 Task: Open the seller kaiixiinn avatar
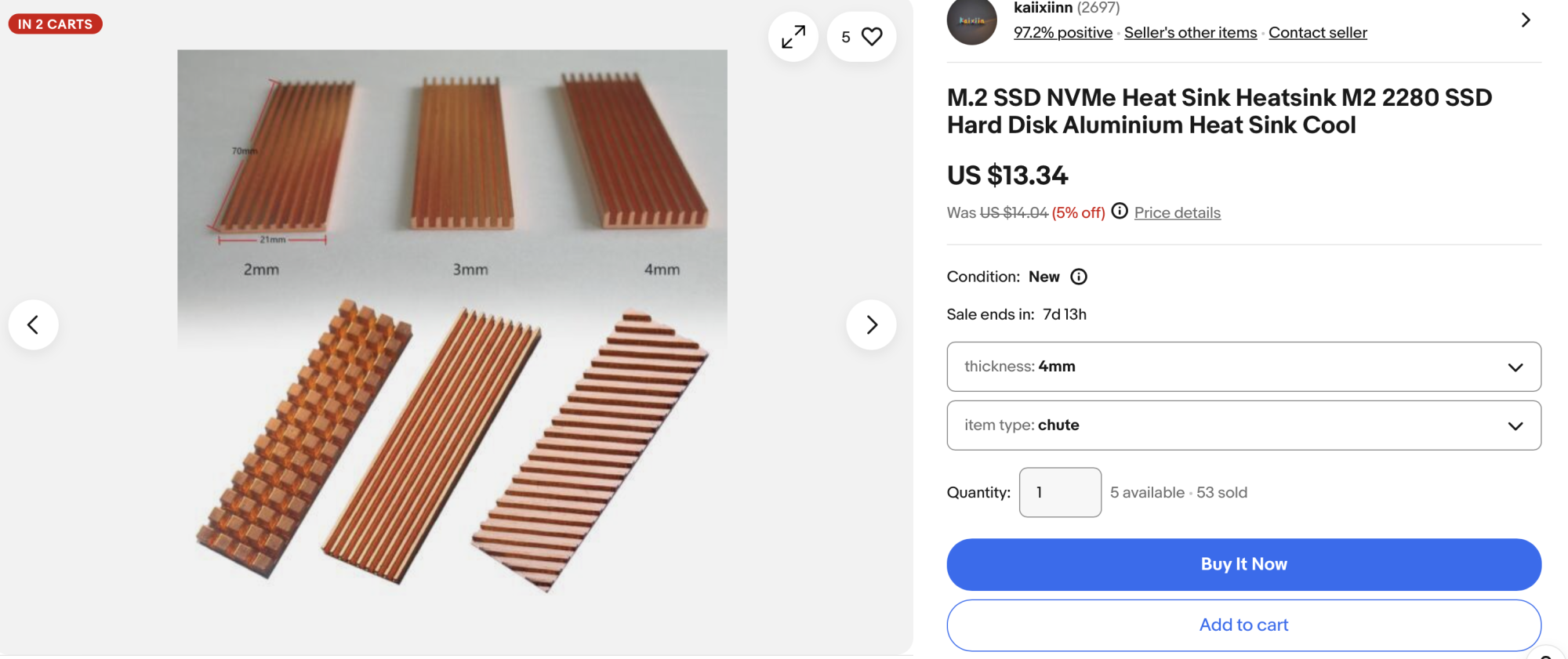pyautogui.click(x=971, y=21)
